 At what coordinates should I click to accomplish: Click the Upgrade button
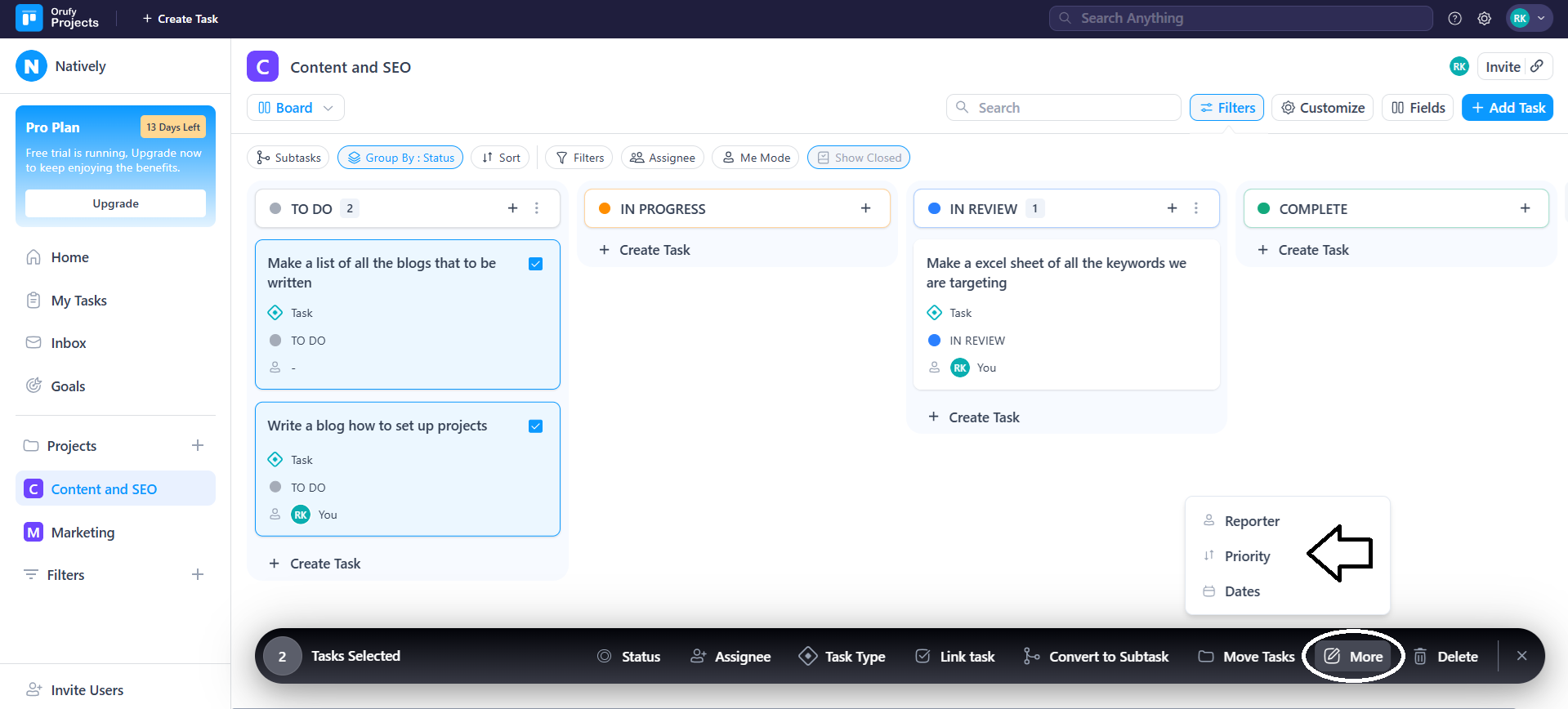point(115,203)
